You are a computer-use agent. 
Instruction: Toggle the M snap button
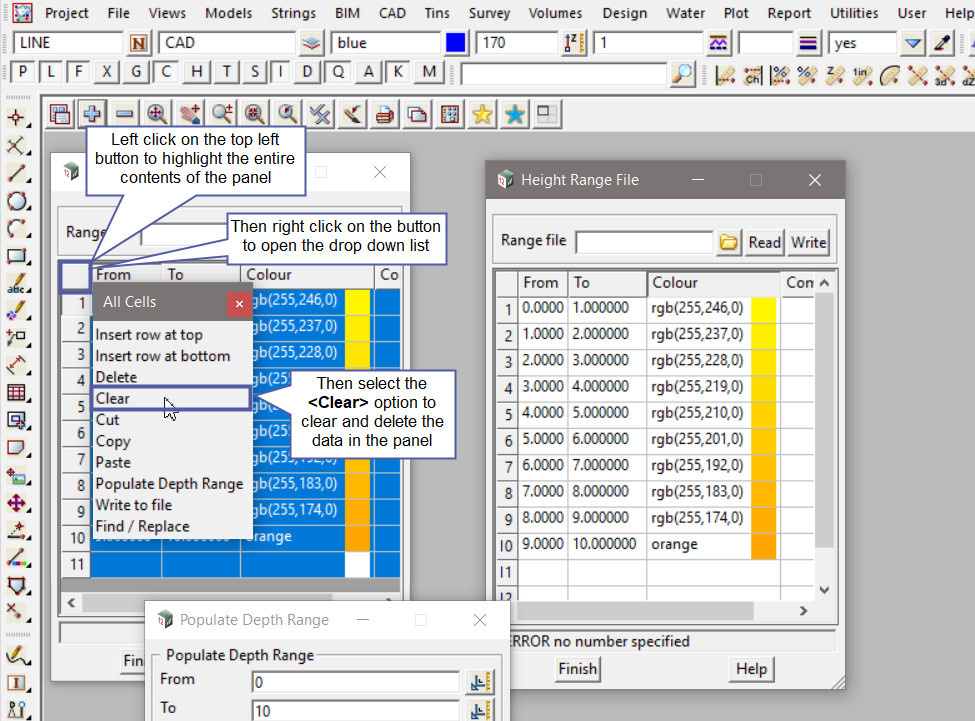pyautogui.click(x=430, y=72)
